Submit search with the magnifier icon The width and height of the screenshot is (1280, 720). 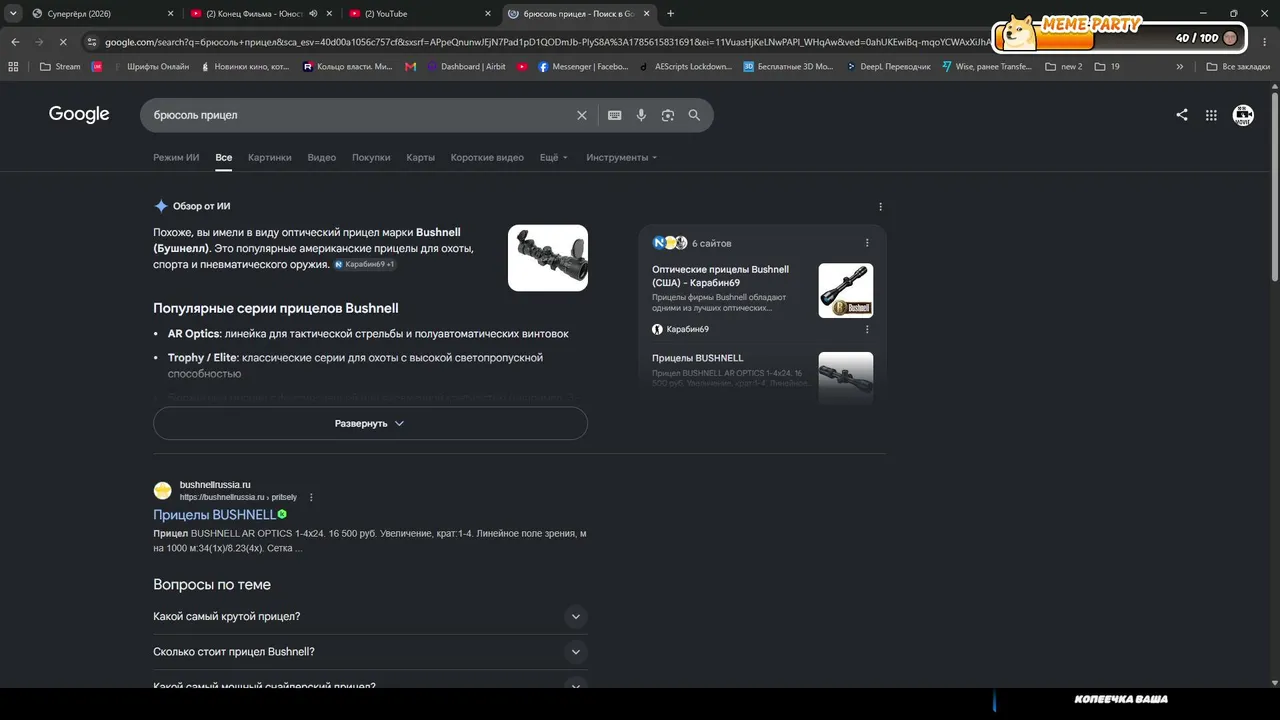(x=694, y=115)
